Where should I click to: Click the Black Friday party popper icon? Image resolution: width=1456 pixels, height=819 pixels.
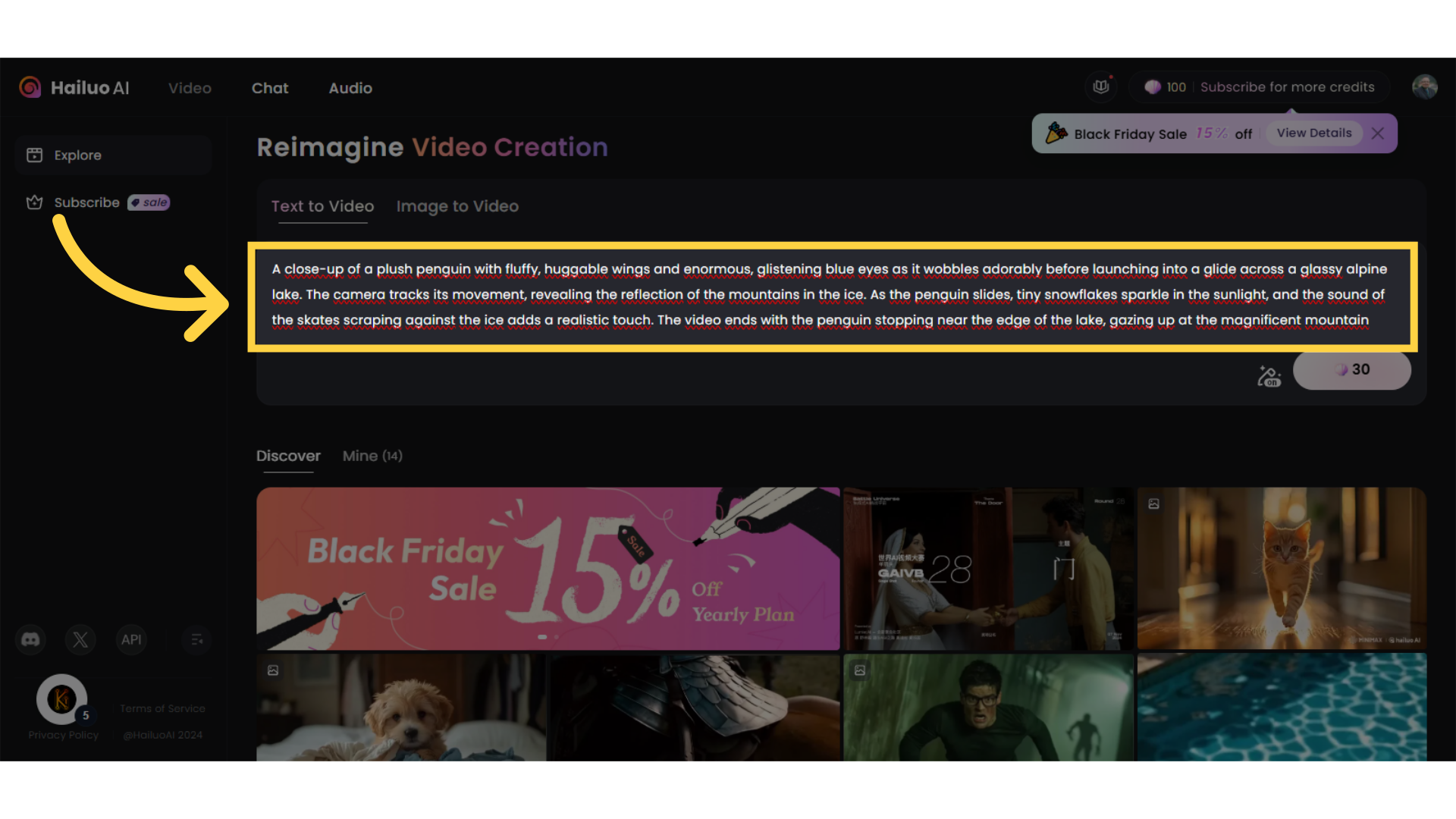pos(1056,133)
